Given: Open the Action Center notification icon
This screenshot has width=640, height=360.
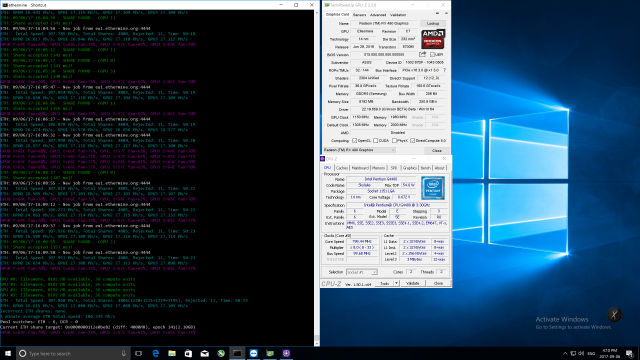Looking at the screenshot, I should [x=629, y=353].
